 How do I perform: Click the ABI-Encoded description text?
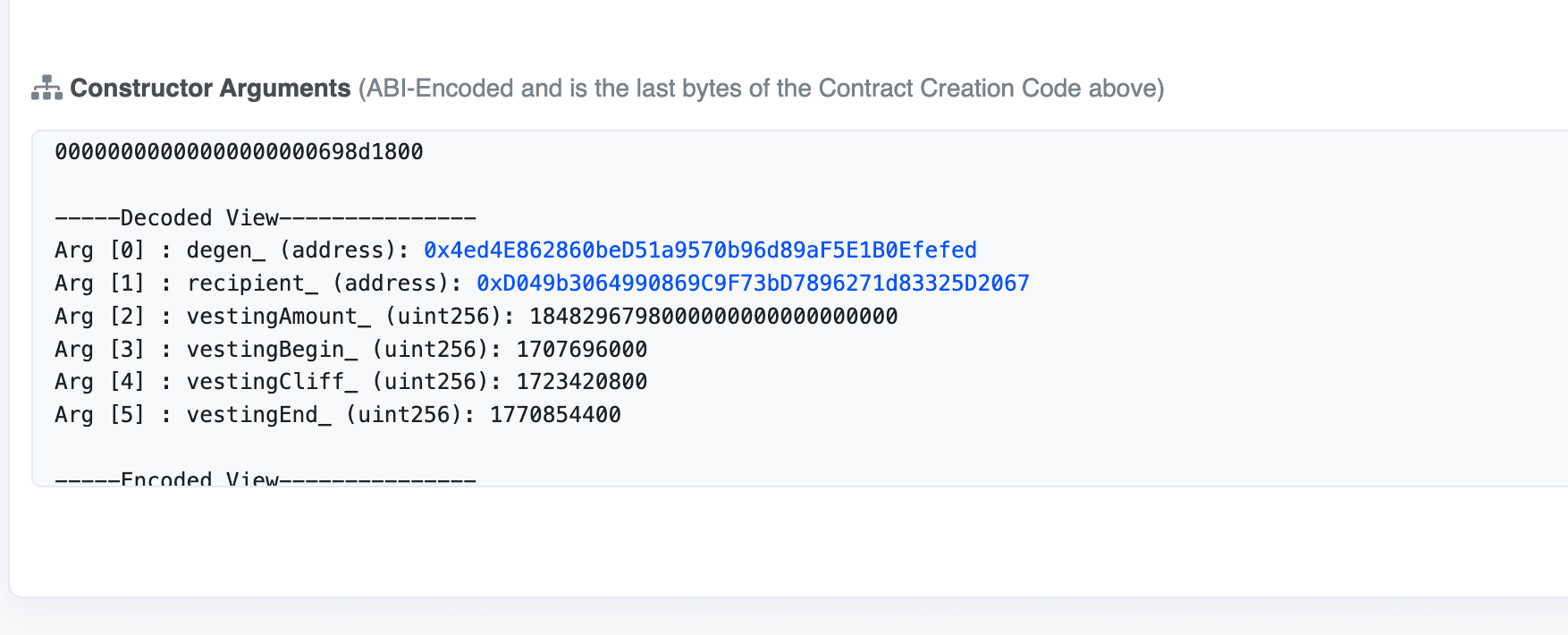coord(762,88)
